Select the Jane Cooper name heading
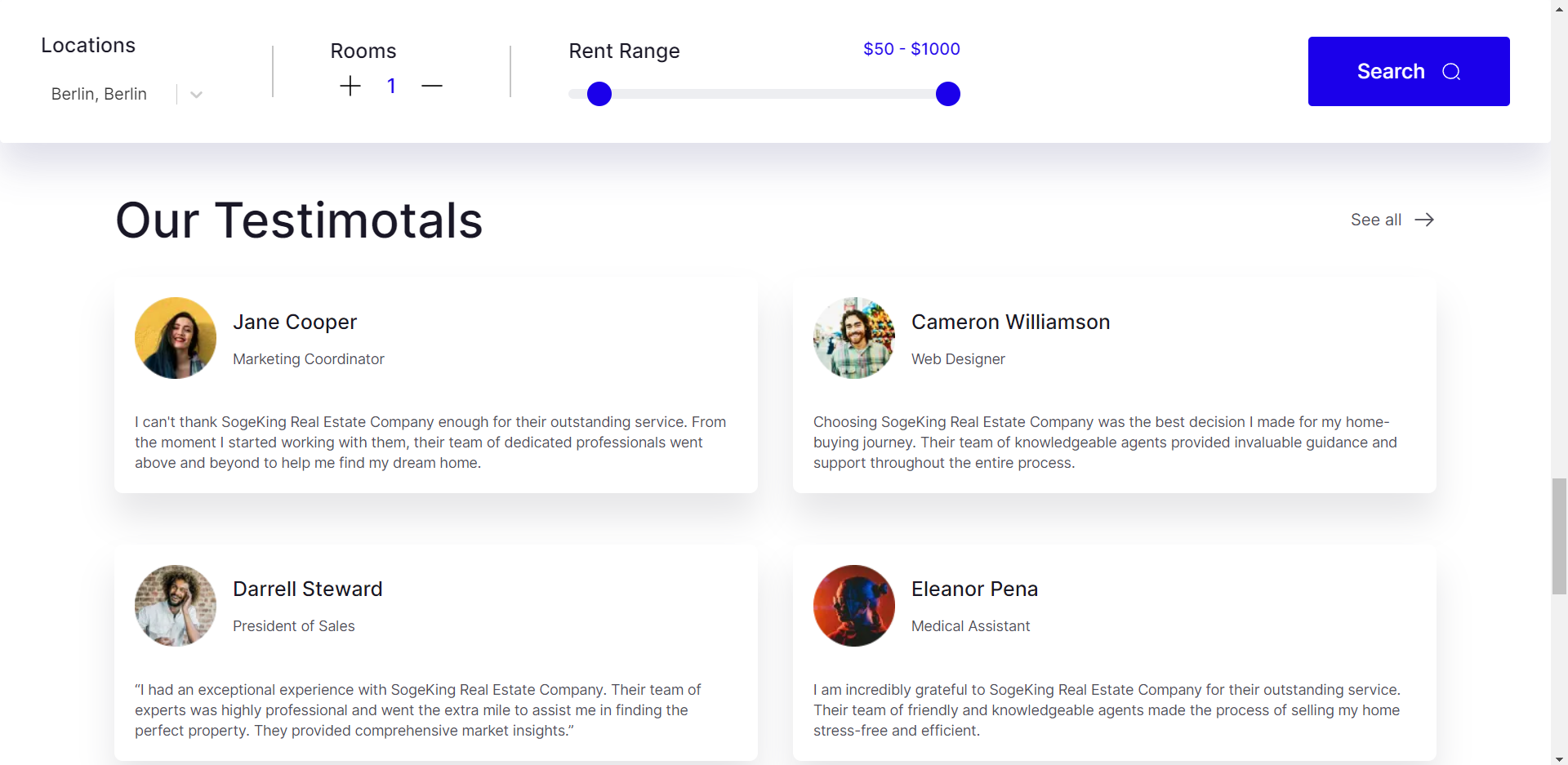This screenshot has width=1568, height=765. coord(295,322)
